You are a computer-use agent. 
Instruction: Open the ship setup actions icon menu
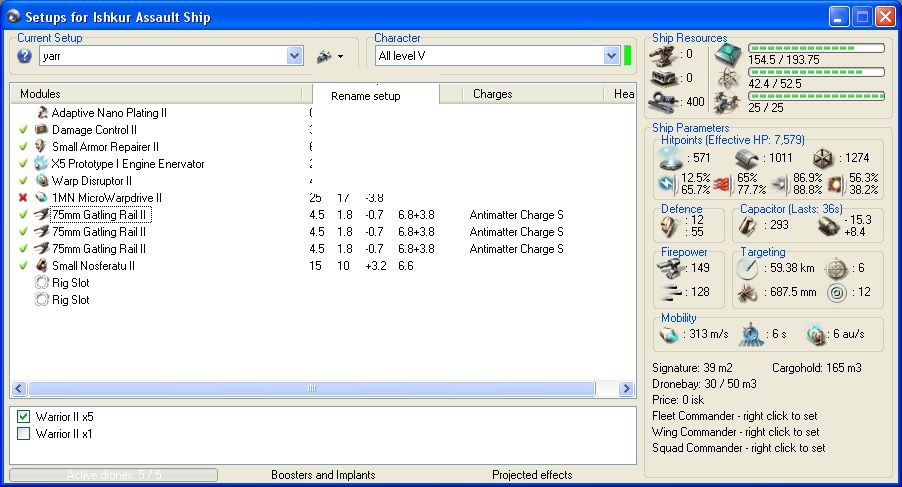[x=330, y=56]
